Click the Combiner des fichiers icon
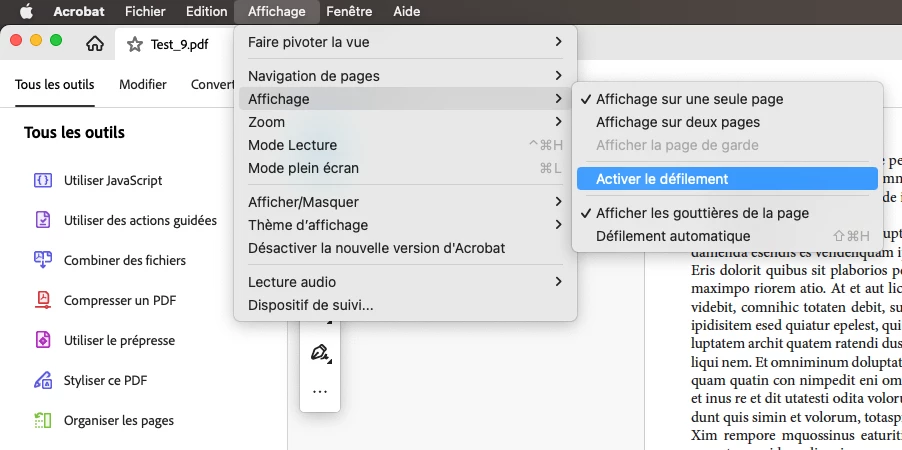Image resolution: width=902 pixels, height=450 pixels. pyautogui.click(x=43, y=260)
